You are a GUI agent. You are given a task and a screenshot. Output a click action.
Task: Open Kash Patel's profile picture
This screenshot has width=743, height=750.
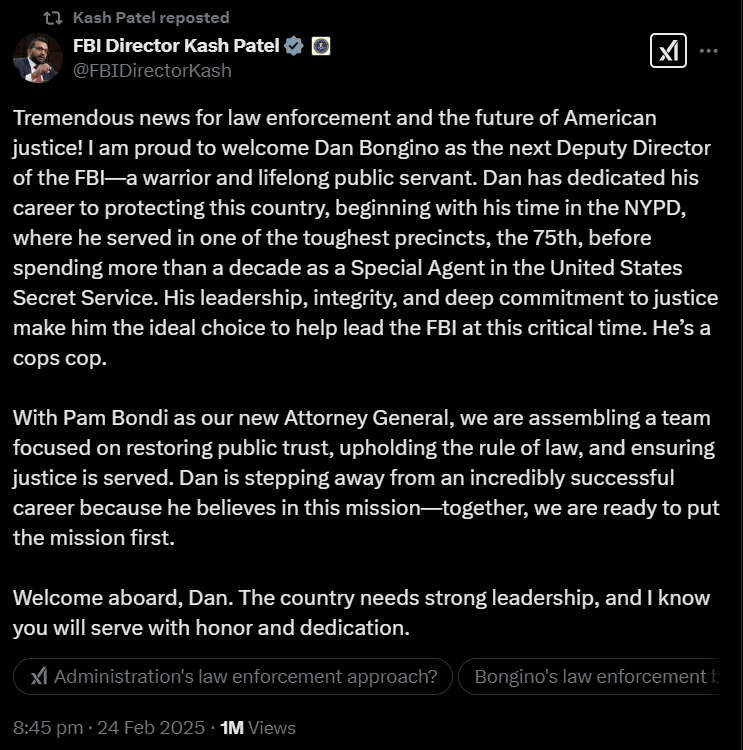38,58
